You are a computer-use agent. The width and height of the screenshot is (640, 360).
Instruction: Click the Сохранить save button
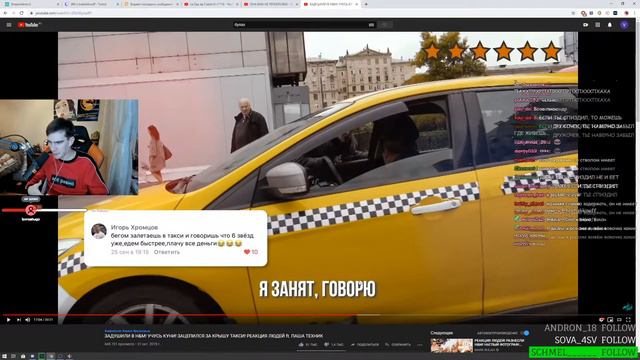click(x=398, y=344)
